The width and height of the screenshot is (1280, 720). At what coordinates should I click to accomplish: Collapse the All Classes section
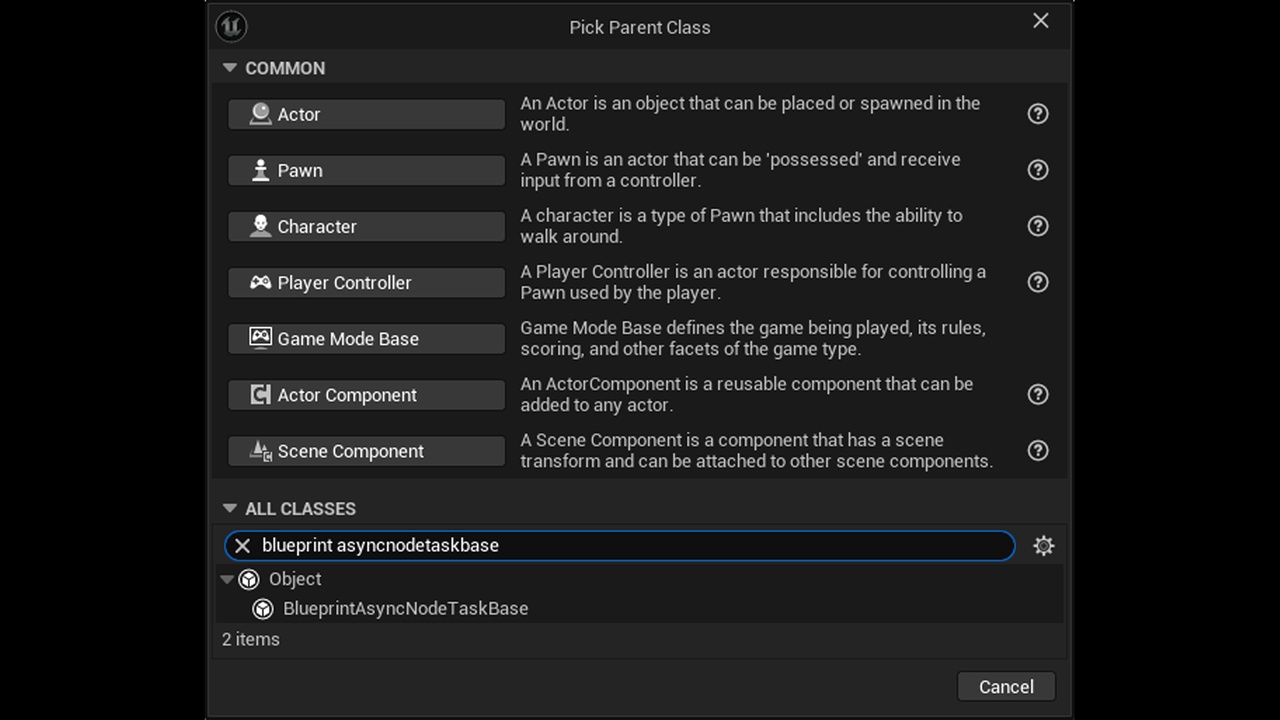(x=230, y=508)
